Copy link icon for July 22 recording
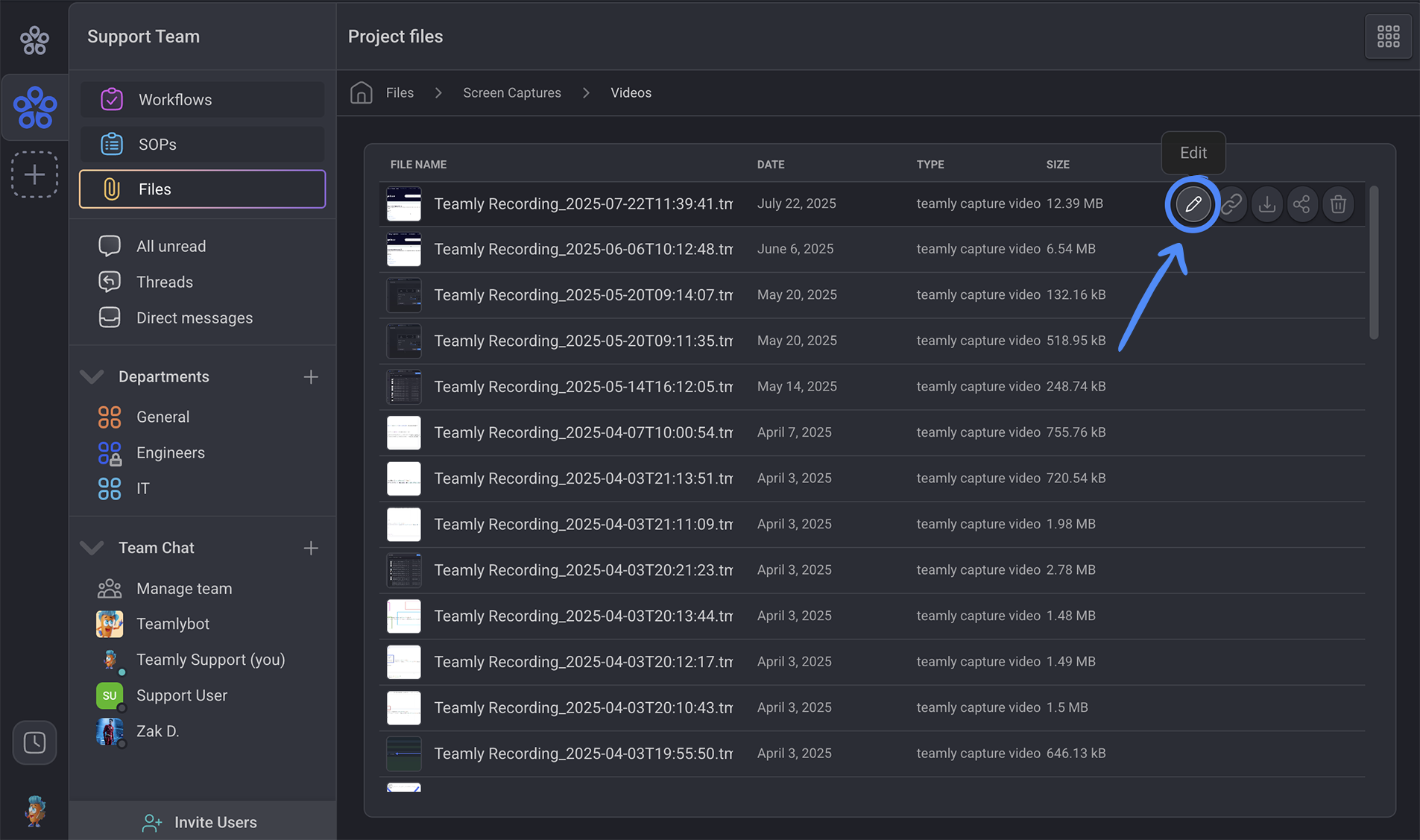1420x840 pixels. coord(1231,203)
